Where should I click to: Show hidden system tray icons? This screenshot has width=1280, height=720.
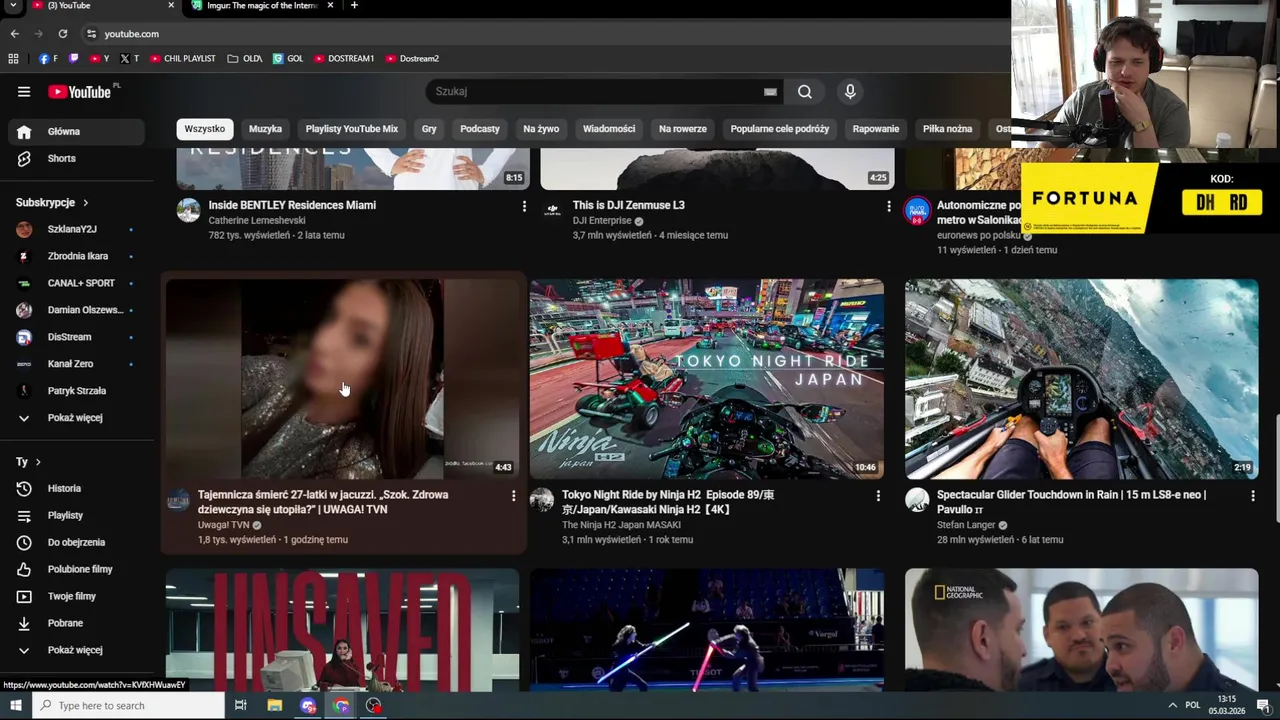pyautogui.click(x=1172, y=705)
